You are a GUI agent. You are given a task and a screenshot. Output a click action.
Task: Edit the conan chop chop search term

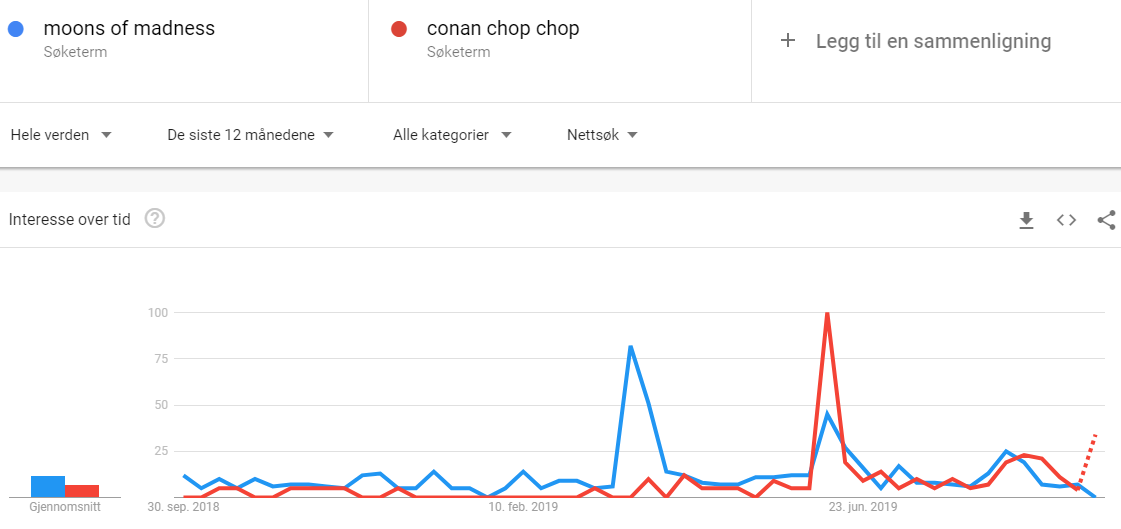(x=503, y=29)
